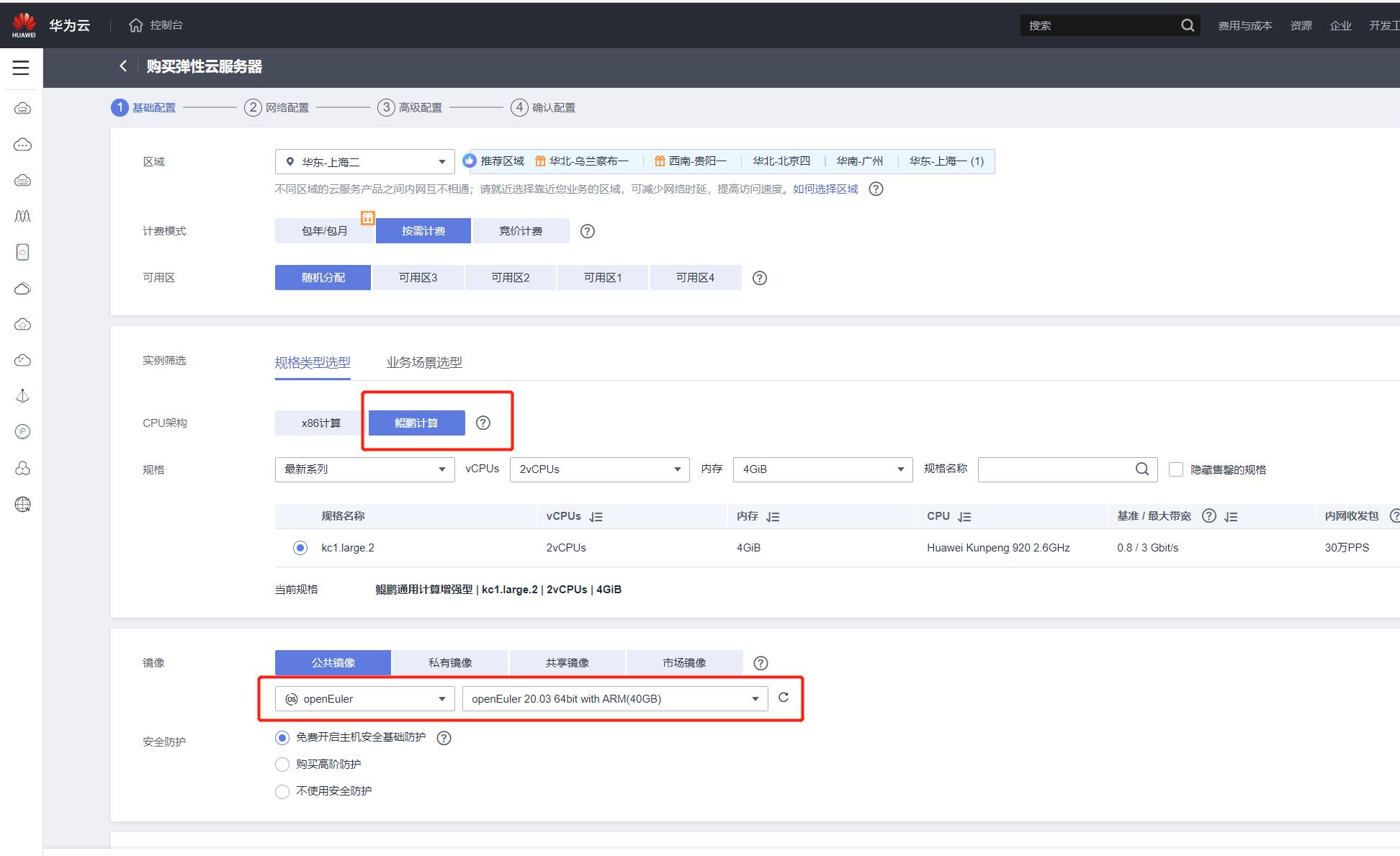Switch to the 私有镜像 tab
This screenshot has height=856, width=1400.
coord(450,663)
